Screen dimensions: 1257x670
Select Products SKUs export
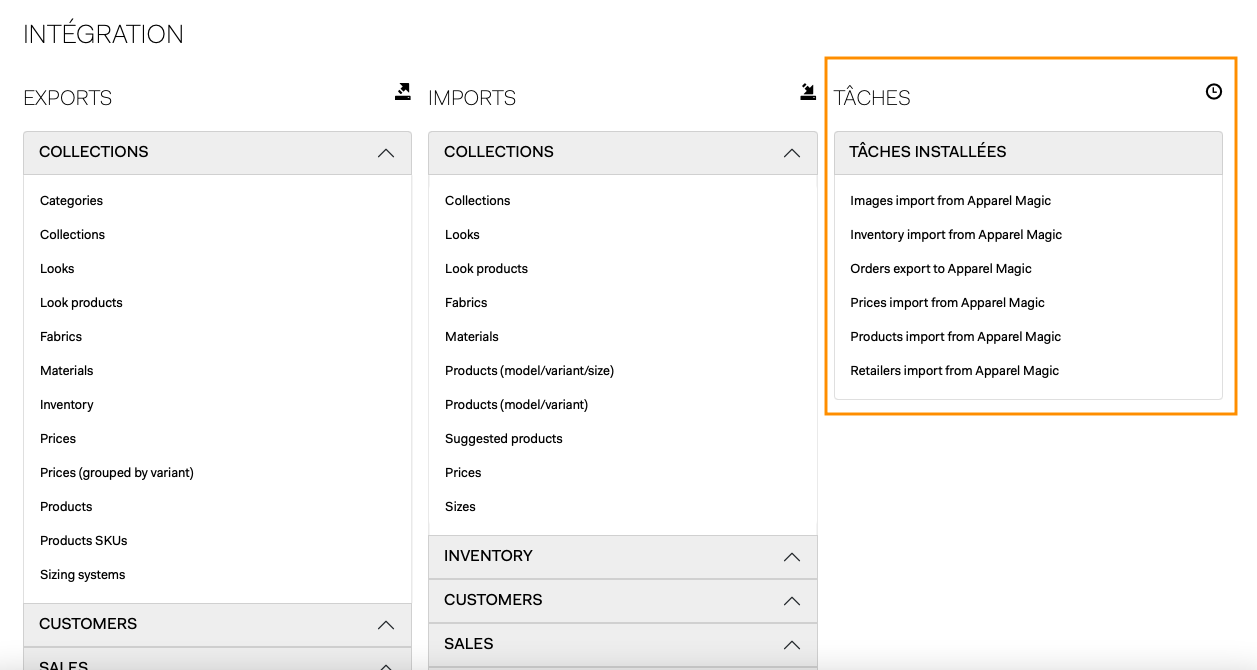point(84,541)
